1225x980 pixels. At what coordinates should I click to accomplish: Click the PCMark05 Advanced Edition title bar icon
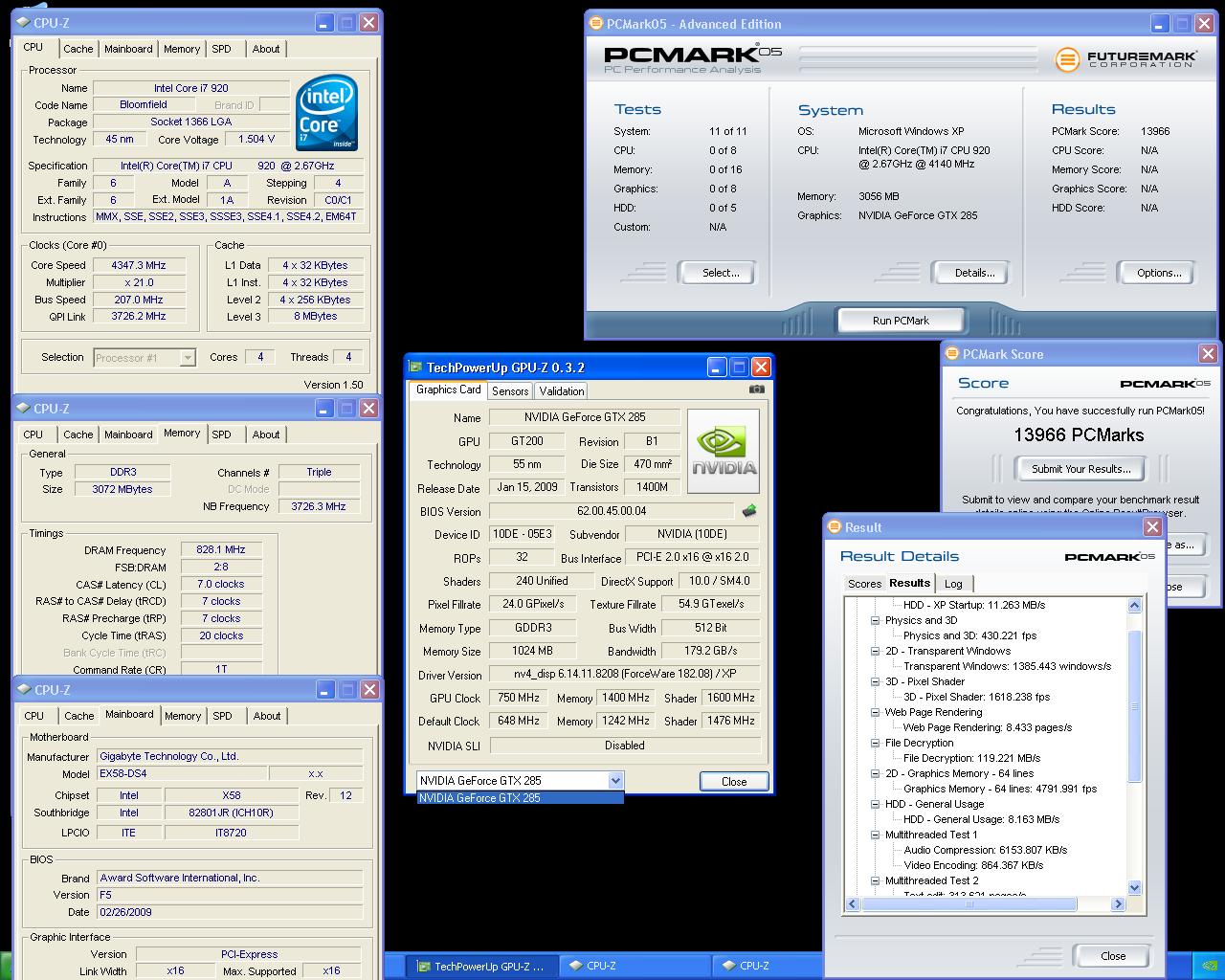[x=596, y=24]
